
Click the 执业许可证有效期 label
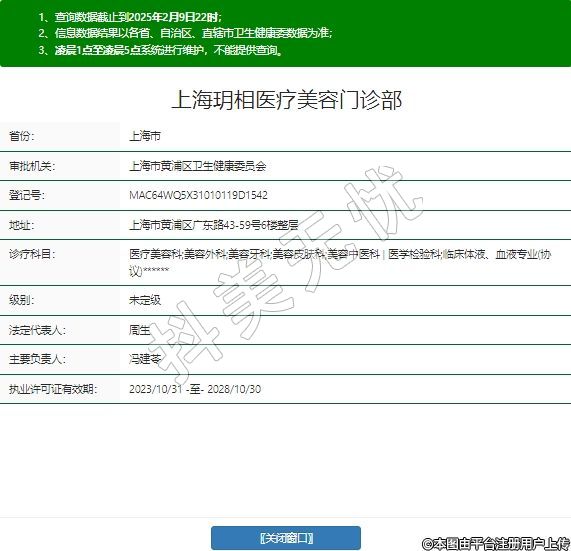coord(53,389)
